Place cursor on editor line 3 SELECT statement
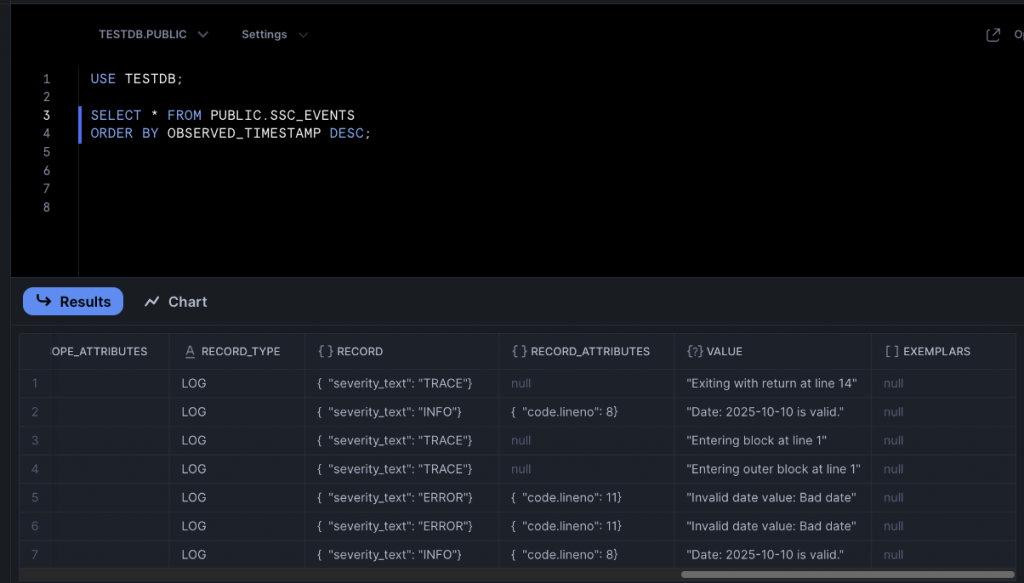Image resolution: width=1024 pixels, height=583 pixels. 222,115
